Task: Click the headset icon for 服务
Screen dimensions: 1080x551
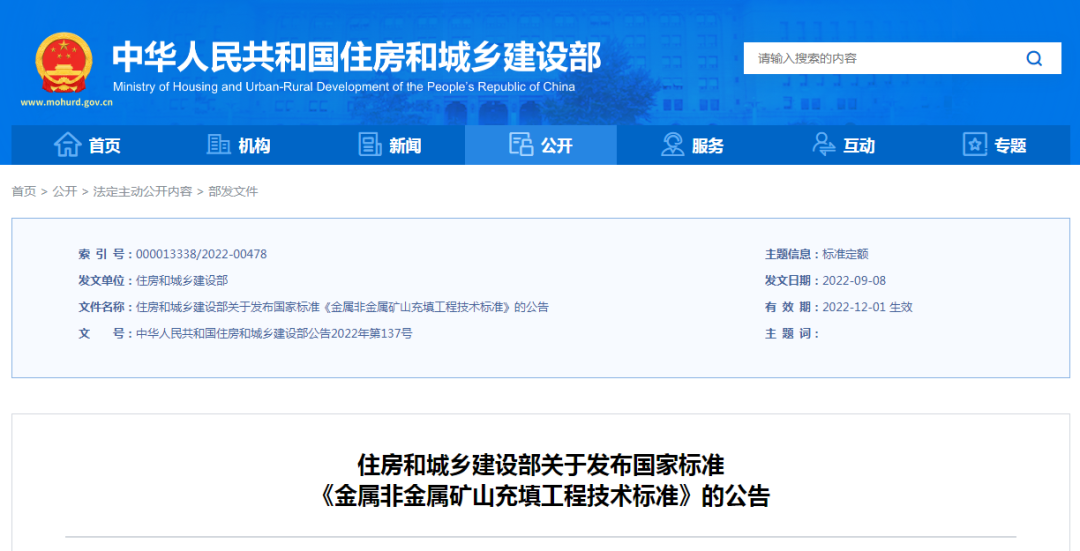Action: pyautogui.click(x=673, y=145)
